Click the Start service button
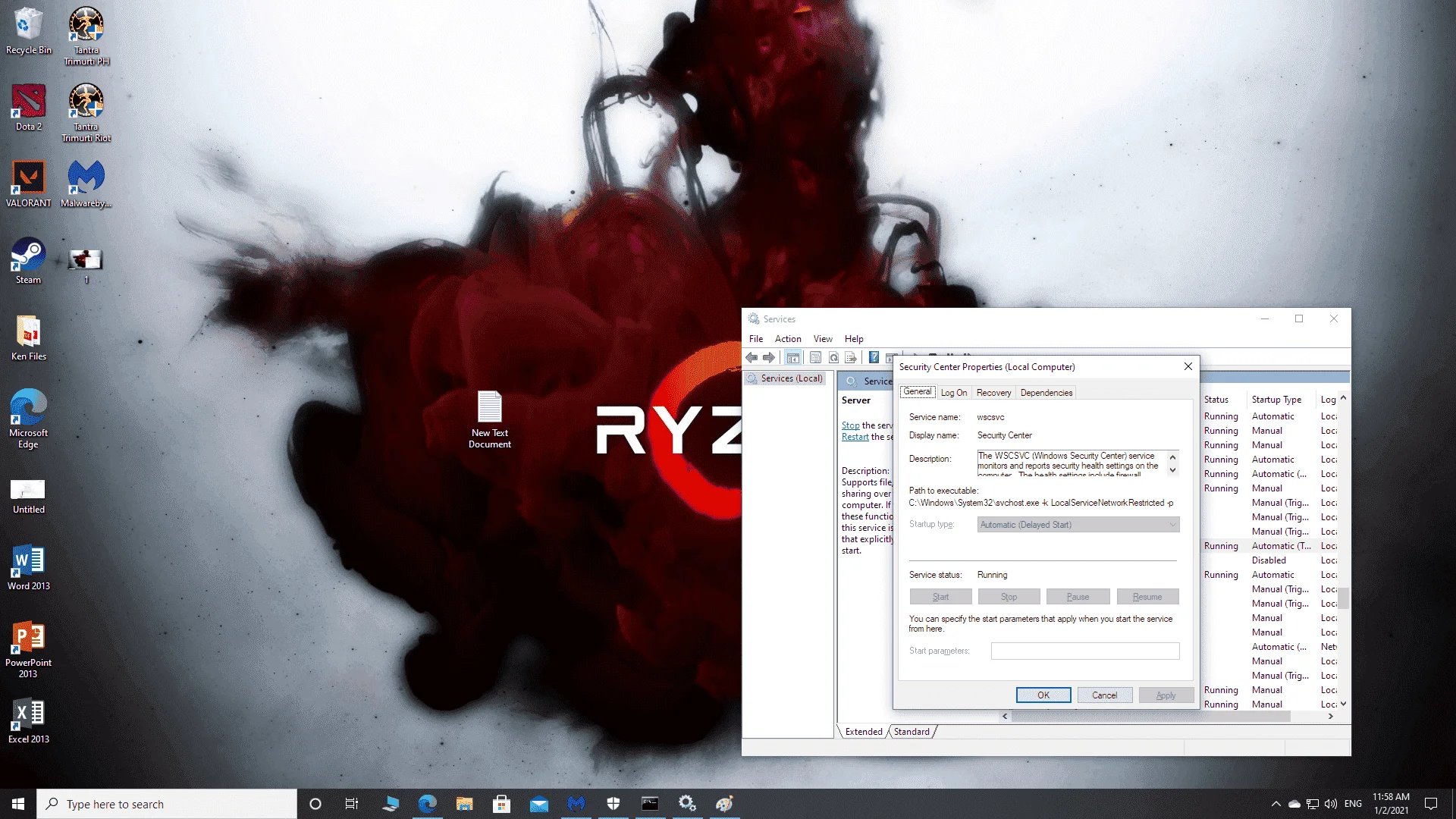The width and height of the screenshot is (1456, 819). [x=940, y=597]
